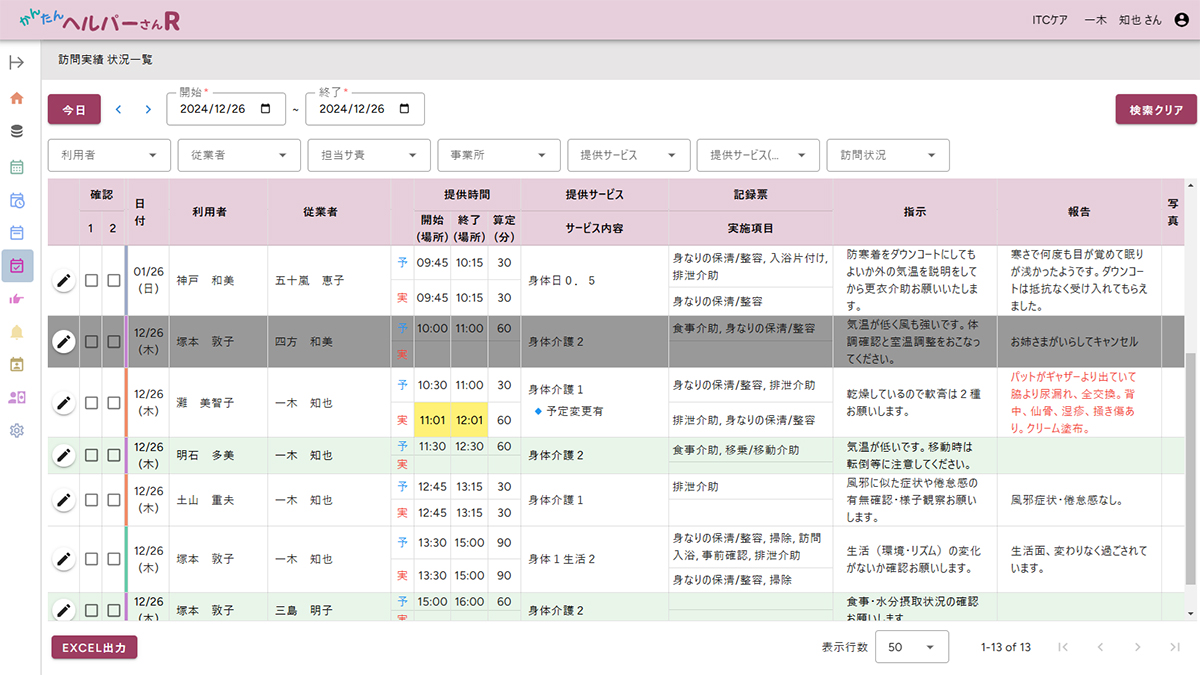Go to the last page of results

pyautogui.click(x=1175, y=647)
